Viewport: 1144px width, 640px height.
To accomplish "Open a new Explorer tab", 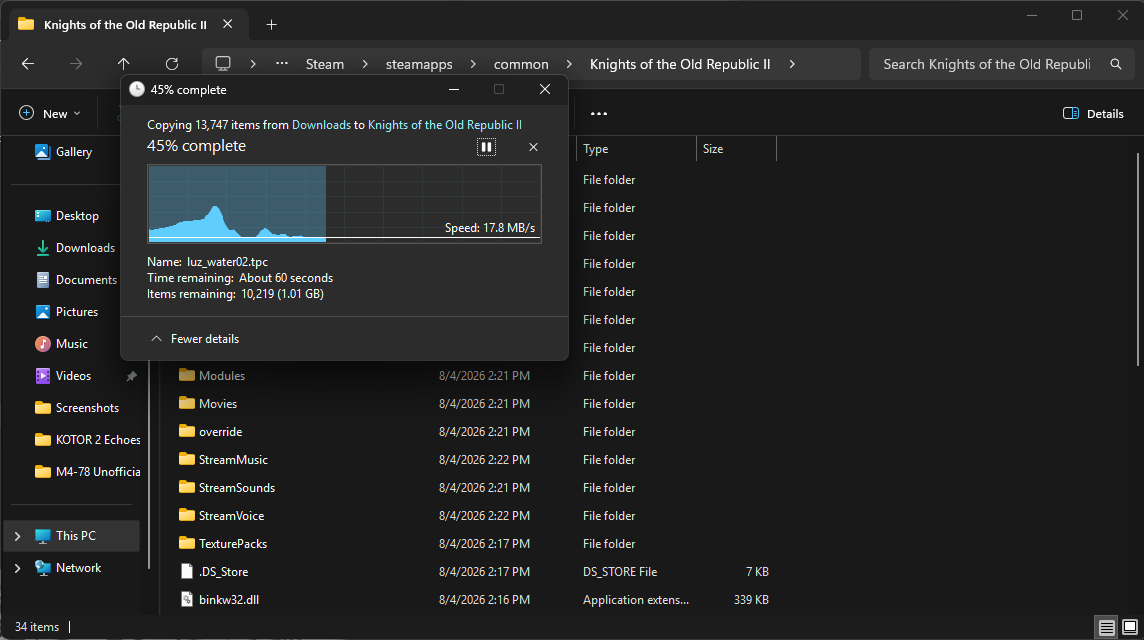I will coord(271,25).
